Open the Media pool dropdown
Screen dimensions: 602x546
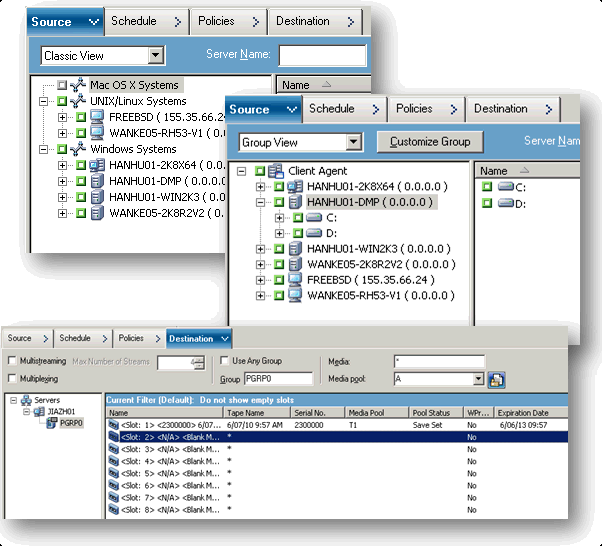point(478,379)
